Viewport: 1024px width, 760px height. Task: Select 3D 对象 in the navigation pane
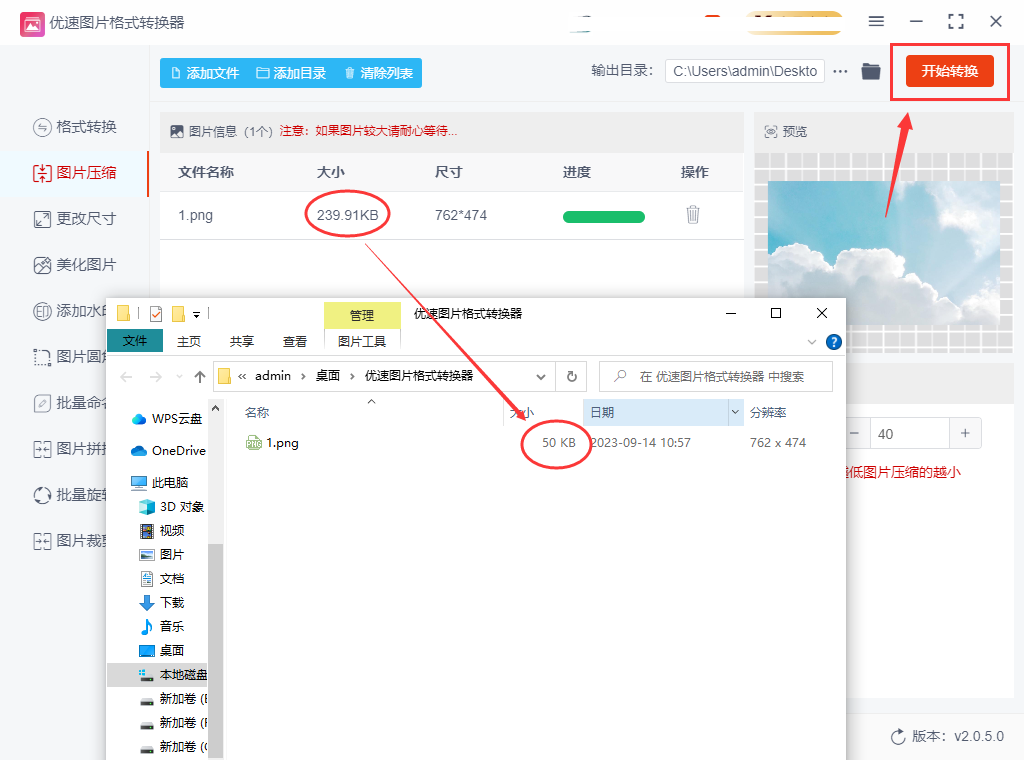(171, 507)
